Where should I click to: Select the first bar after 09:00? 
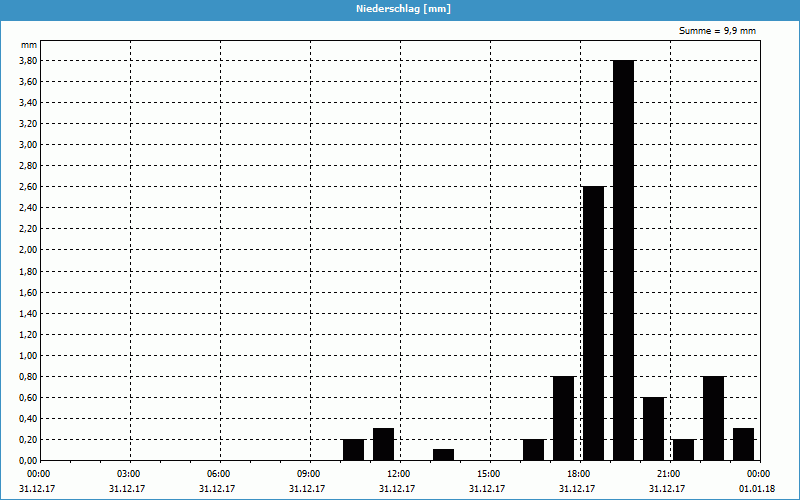(x=353, y=450)
